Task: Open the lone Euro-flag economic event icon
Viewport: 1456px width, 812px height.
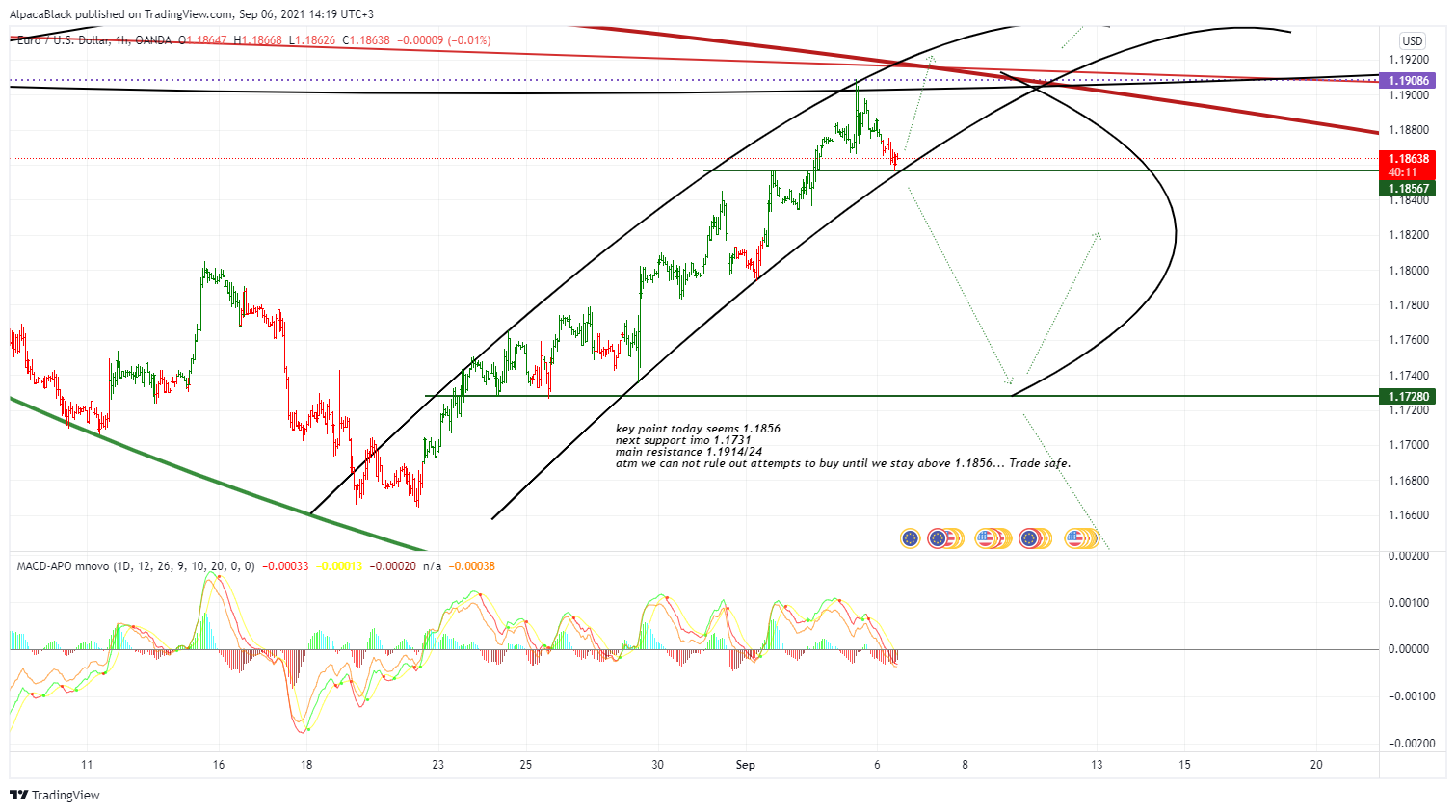Action: pos(910,538)
